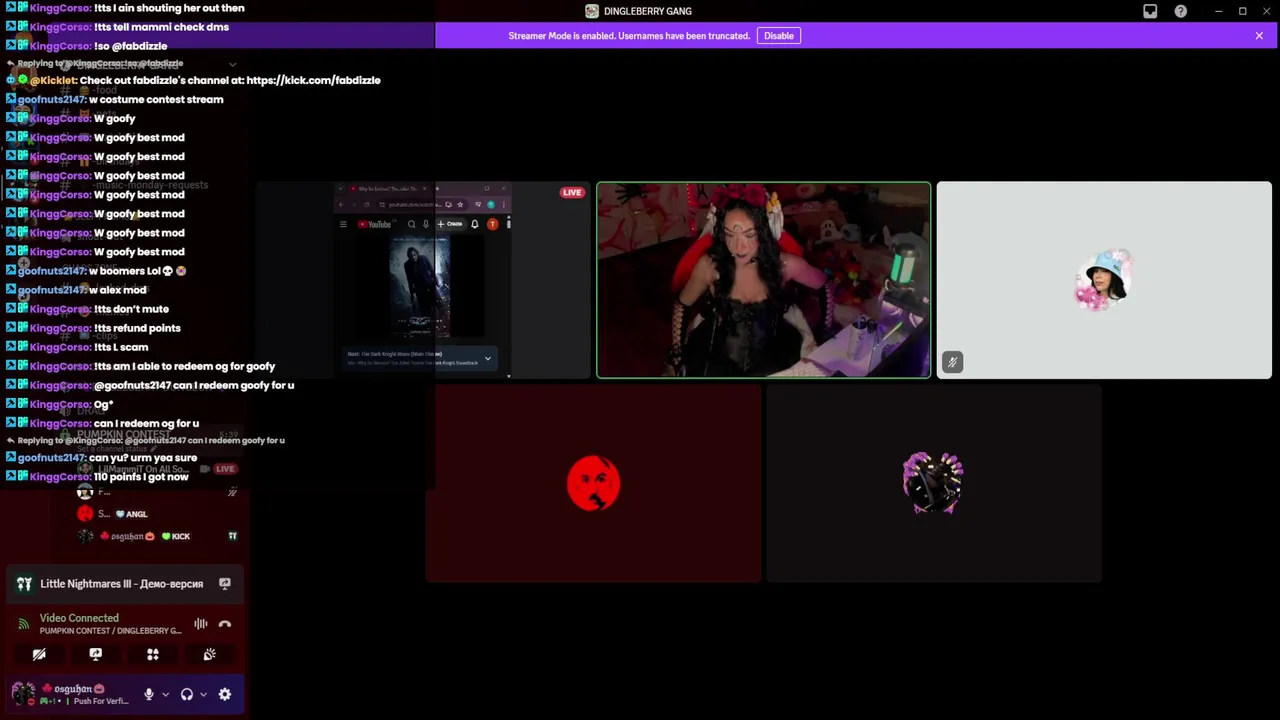Image resolution: width=1280 pixels, height=720 pixels.
Task: Click the Video Connected status
Action: 79,618
